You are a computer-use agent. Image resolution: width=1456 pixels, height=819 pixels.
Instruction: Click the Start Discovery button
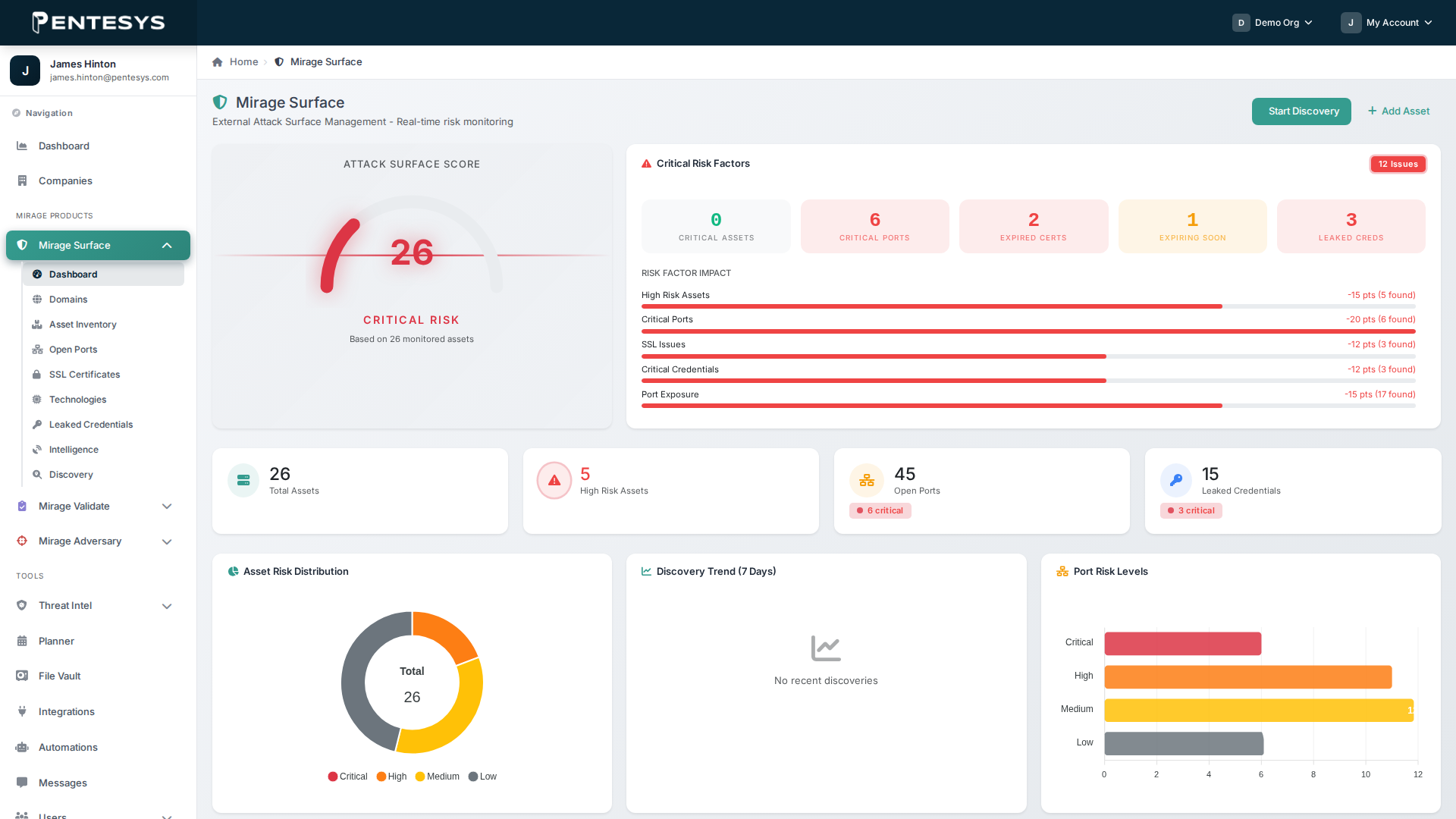click(1301, 111)
